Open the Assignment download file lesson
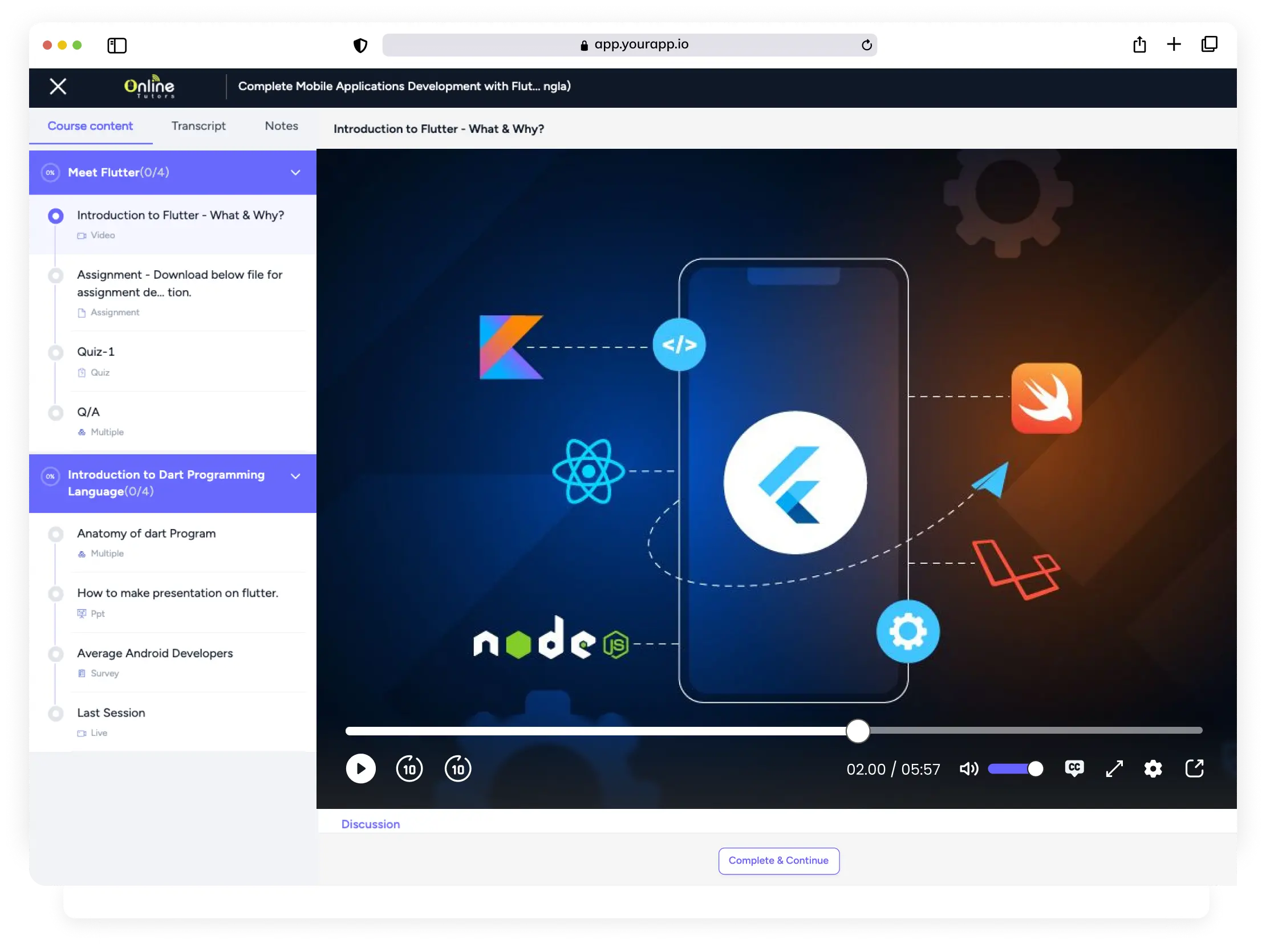This screenshot has height=952, width=1266. click(180, 283)
